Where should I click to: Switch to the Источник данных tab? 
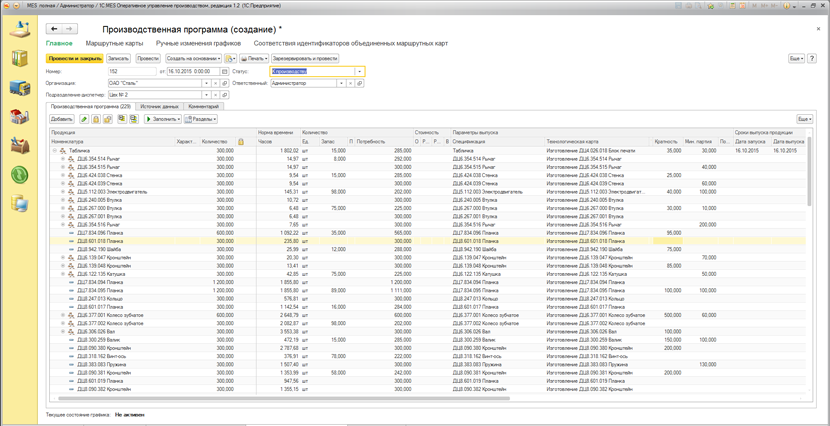pyautogui.click(x=159, y=106)
